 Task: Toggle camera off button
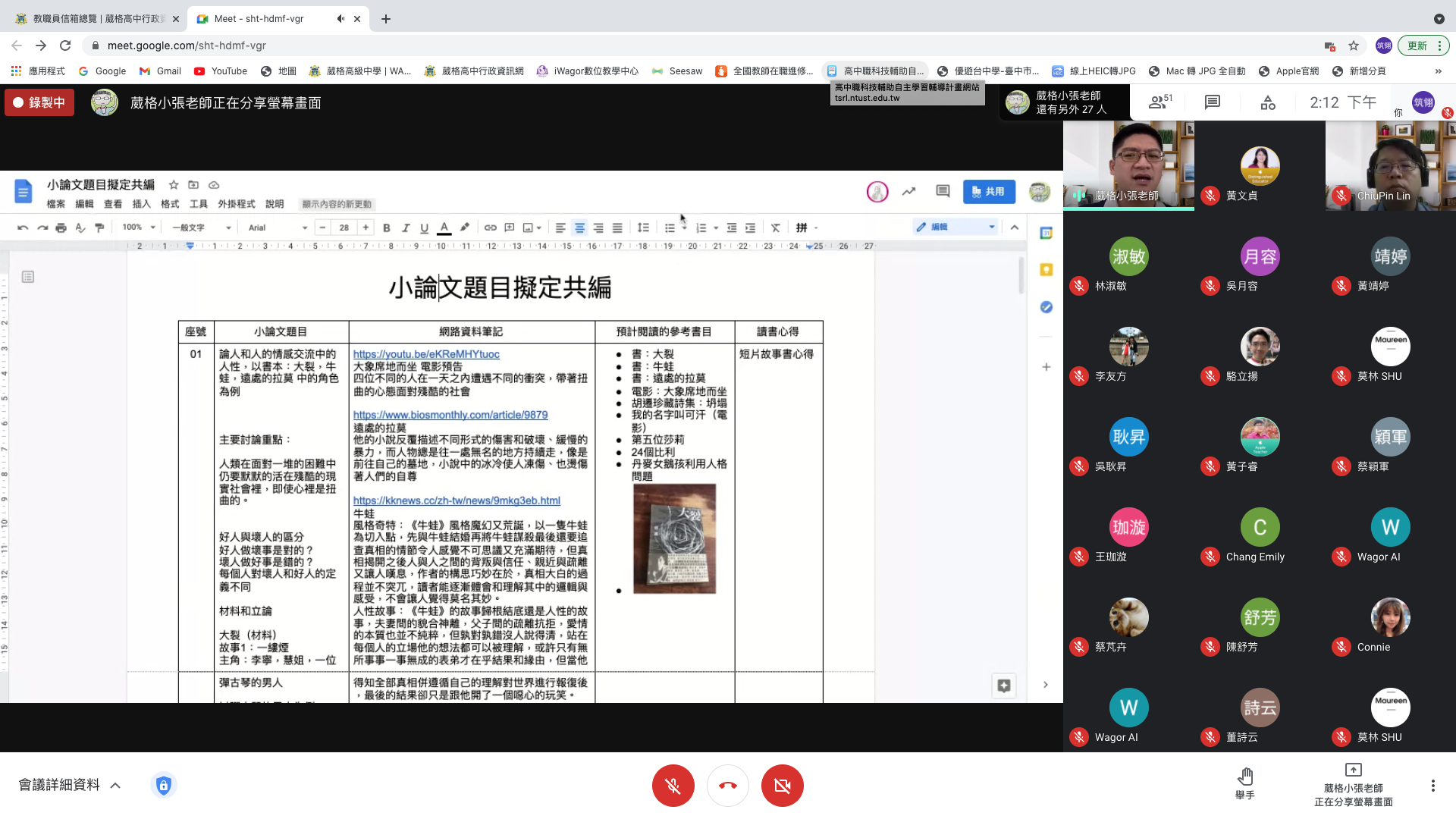click(782, 786)
